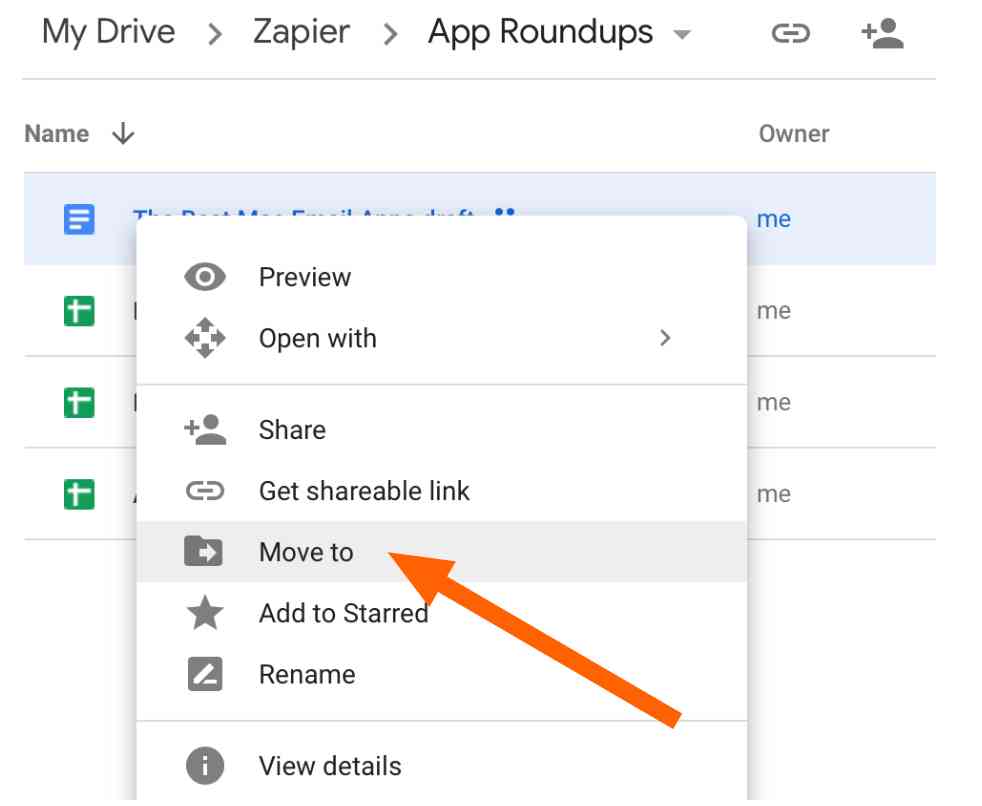The height and width of the screenshot is (806, 982).
Task: Choose Preview from context menu
Action: point(442,277)
